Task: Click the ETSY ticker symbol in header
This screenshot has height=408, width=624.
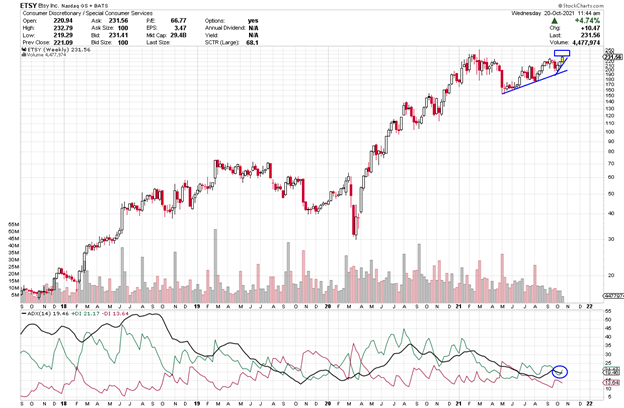Action: [17, 5]
